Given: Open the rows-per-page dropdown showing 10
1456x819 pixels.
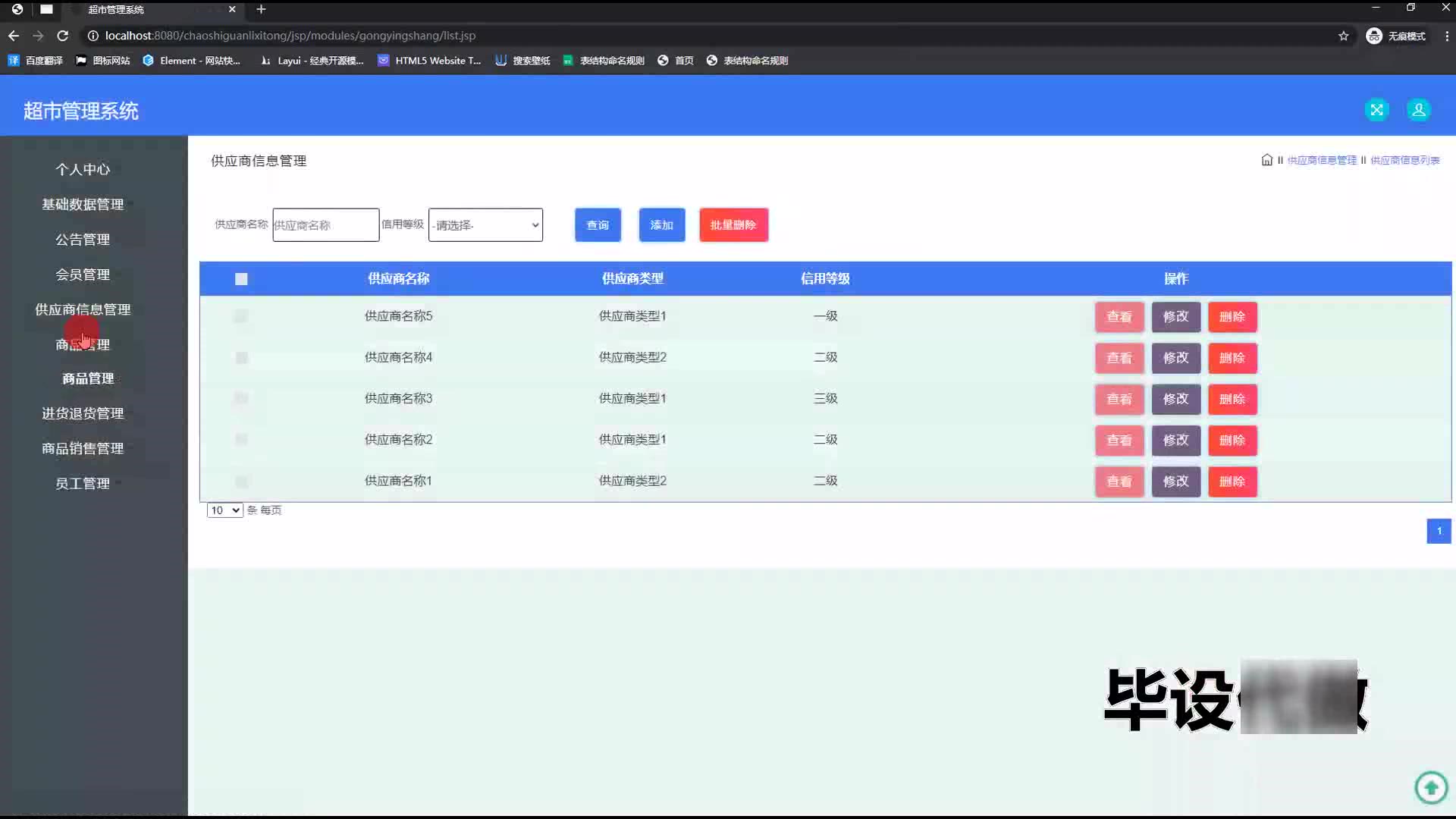Looking at the screenshot, I should pyautogui.click(x=224, y=510).
